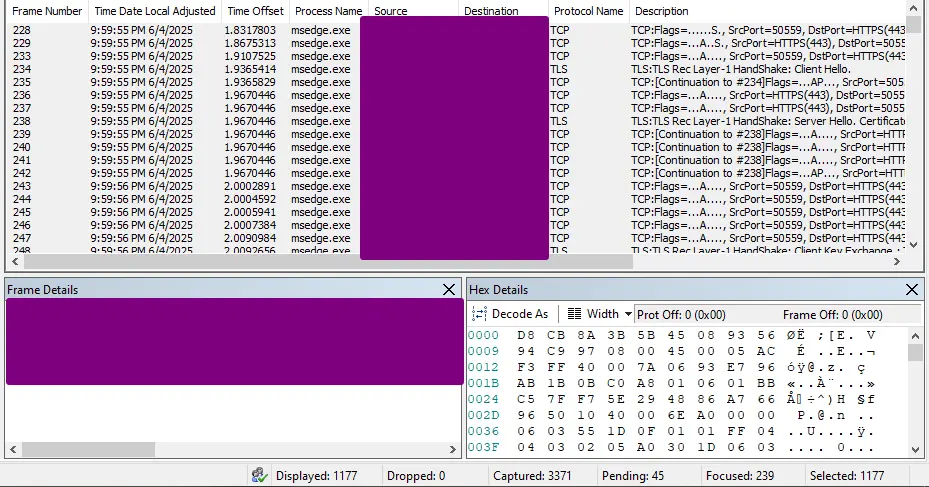929x487 pixels.
Task: Click the Decode As icon button
Action: [x=510, y=314]
